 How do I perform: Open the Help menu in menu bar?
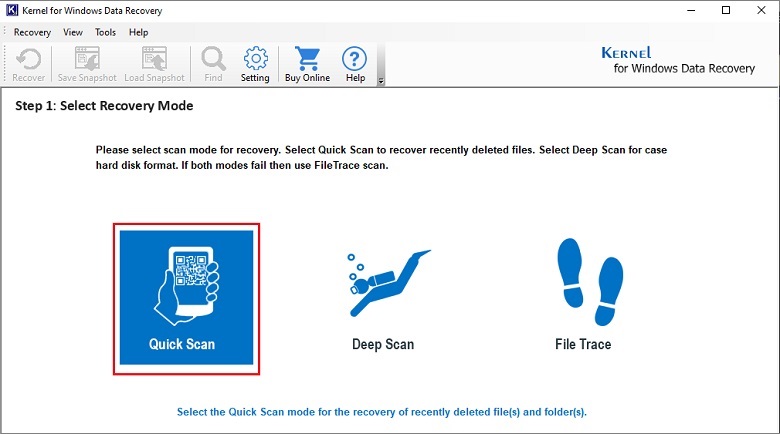(x=138, y=32)
